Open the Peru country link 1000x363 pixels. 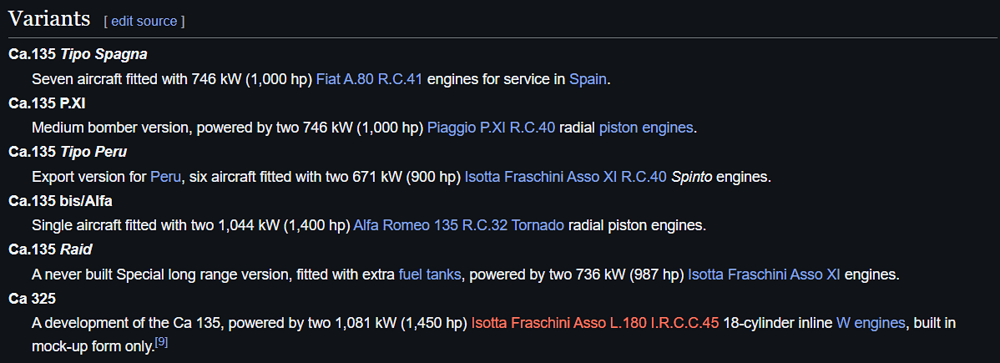[165, 177]
